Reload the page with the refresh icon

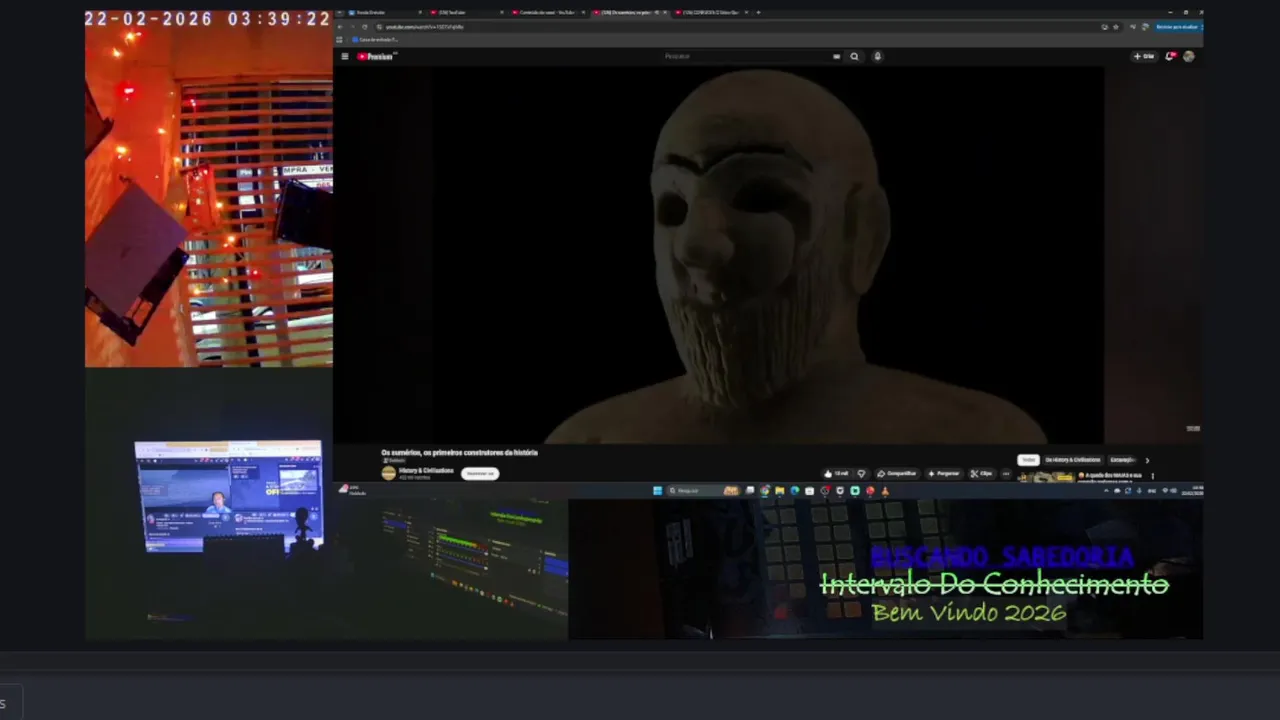tap(365, 27)
